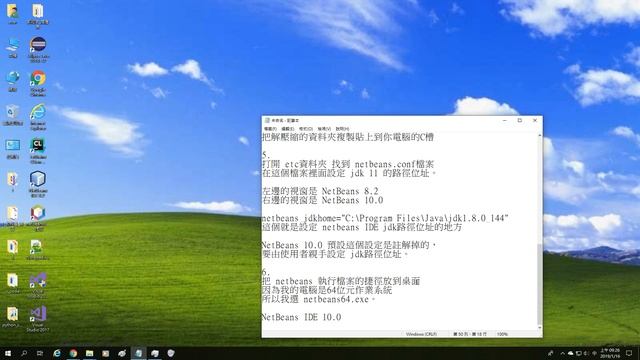640x360 pixels.
Task: Show hidden system tray icons
Action: click(x=562, y=353)
